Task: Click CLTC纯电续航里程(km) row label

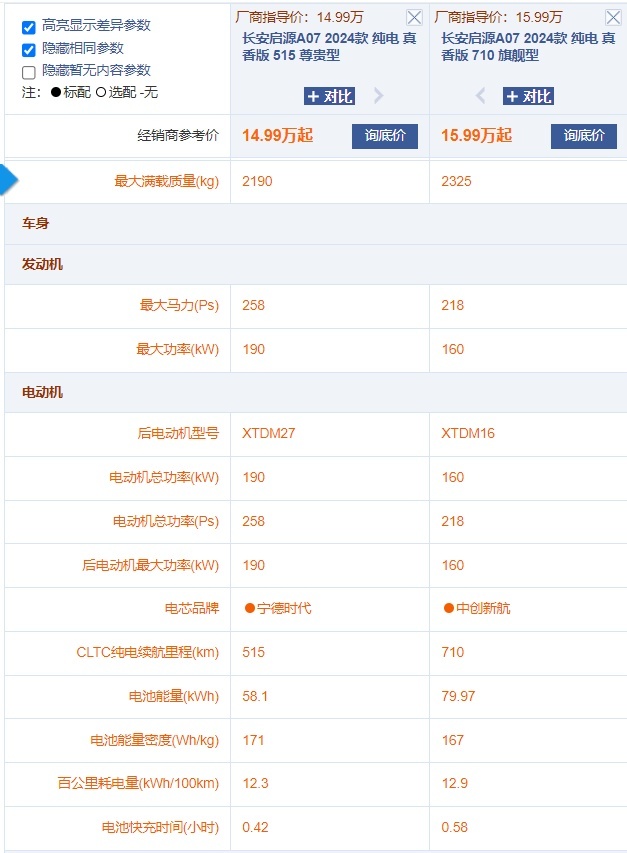Action: point(147,652)
